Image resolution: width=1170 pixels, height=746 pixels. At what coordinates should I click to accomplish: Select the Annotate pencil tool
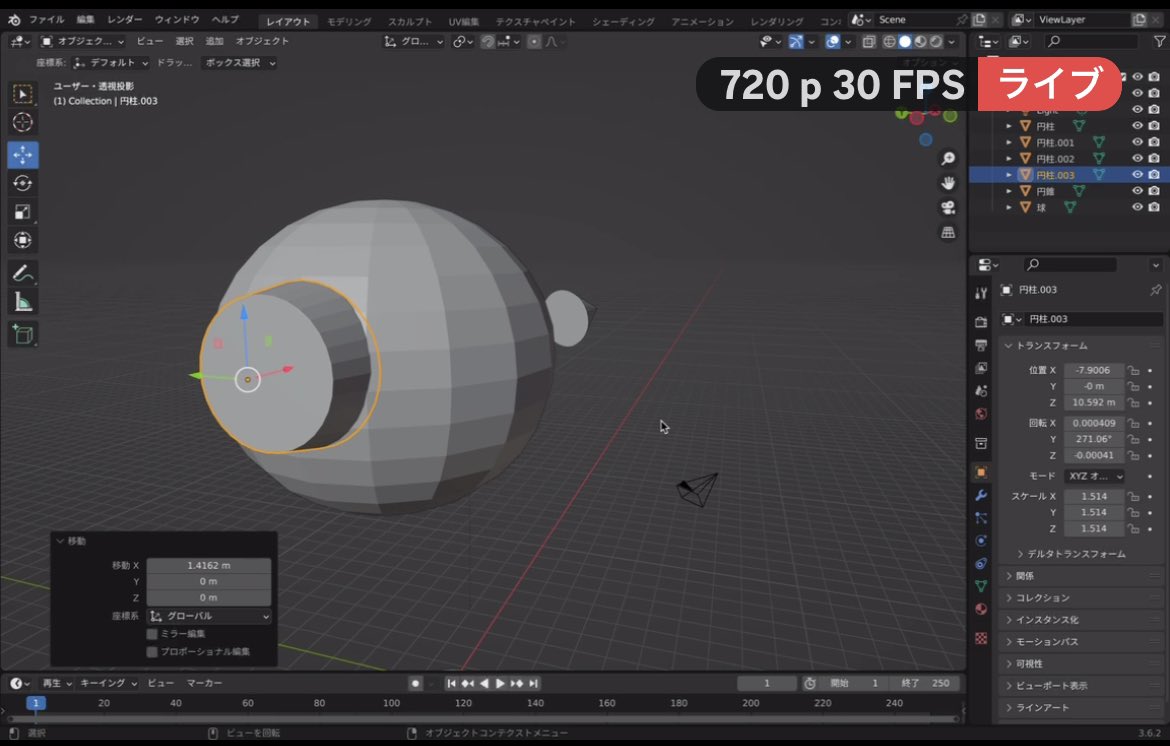pyautogui.click(x=22, y=274)
